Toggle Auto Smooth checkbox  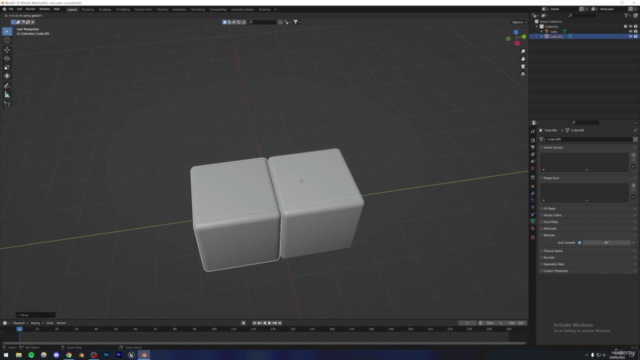point(579,242)
